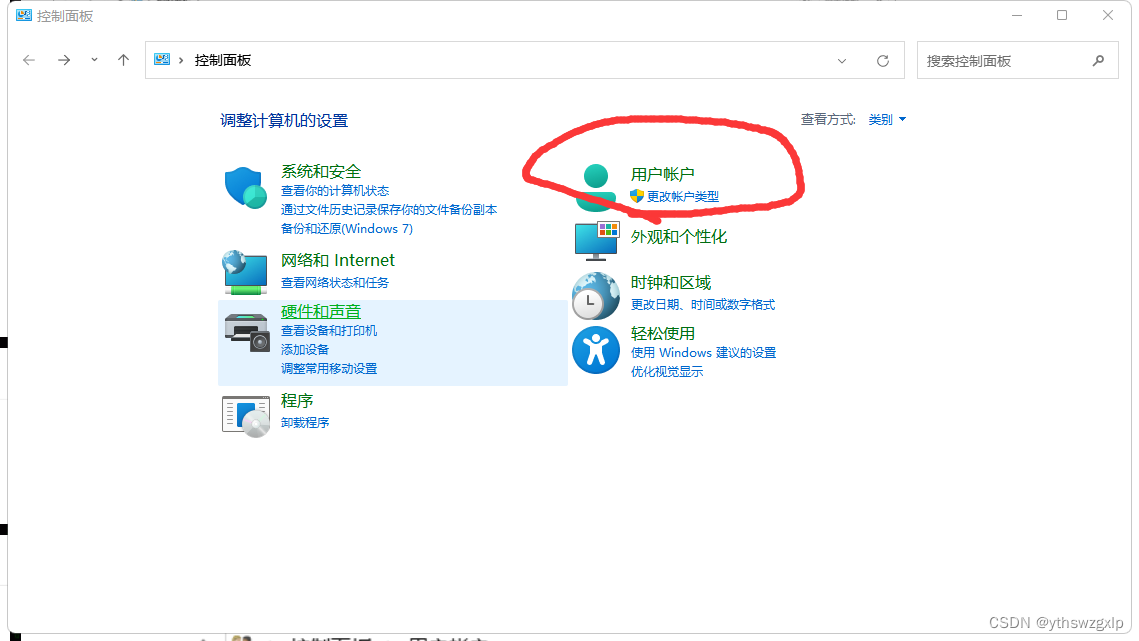Open the 系统和安全 category
The height and width of the screenshot is (641, 1139).
click(x=321, y=172)
